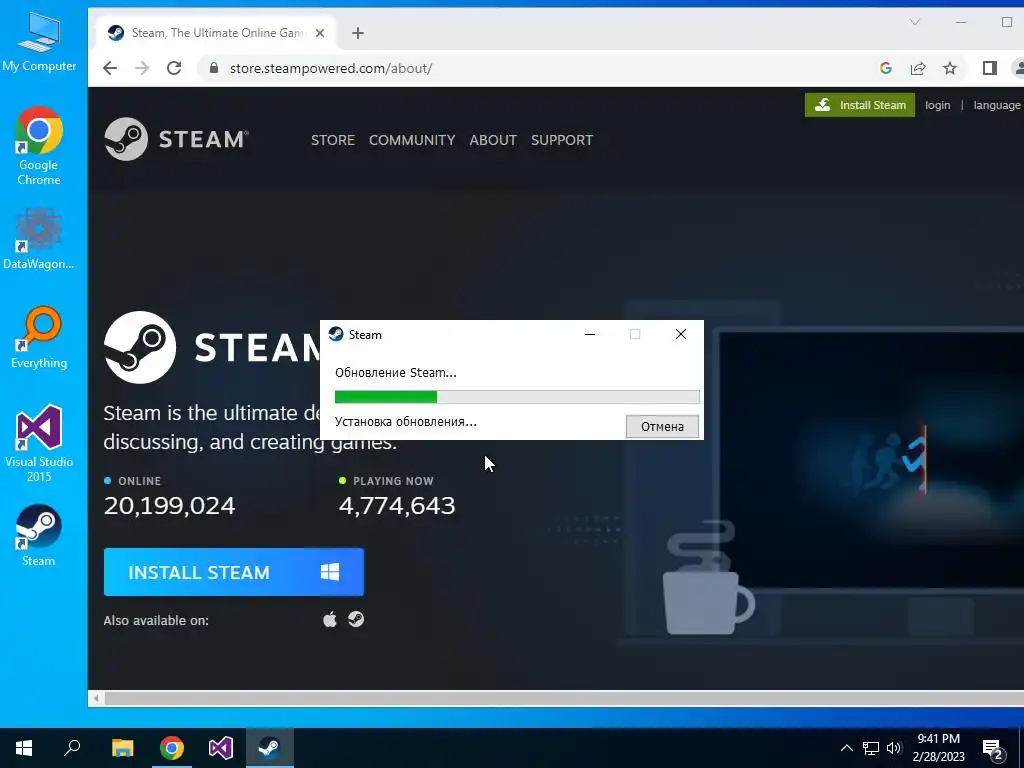Go forward in Chrome
Viewport: 1024px width, 768px height.
point(142,68)
